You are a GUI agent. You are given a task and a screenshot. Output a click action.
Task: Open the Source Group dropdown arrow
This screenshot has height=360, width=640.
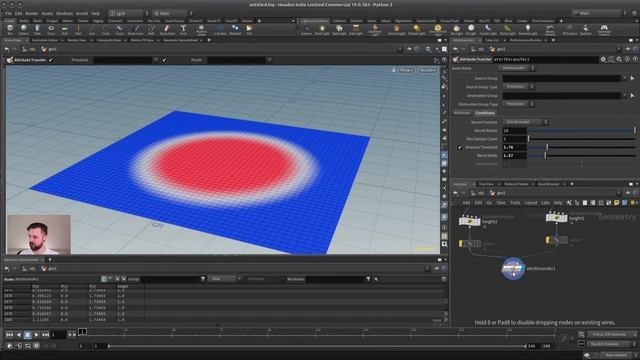624,78
